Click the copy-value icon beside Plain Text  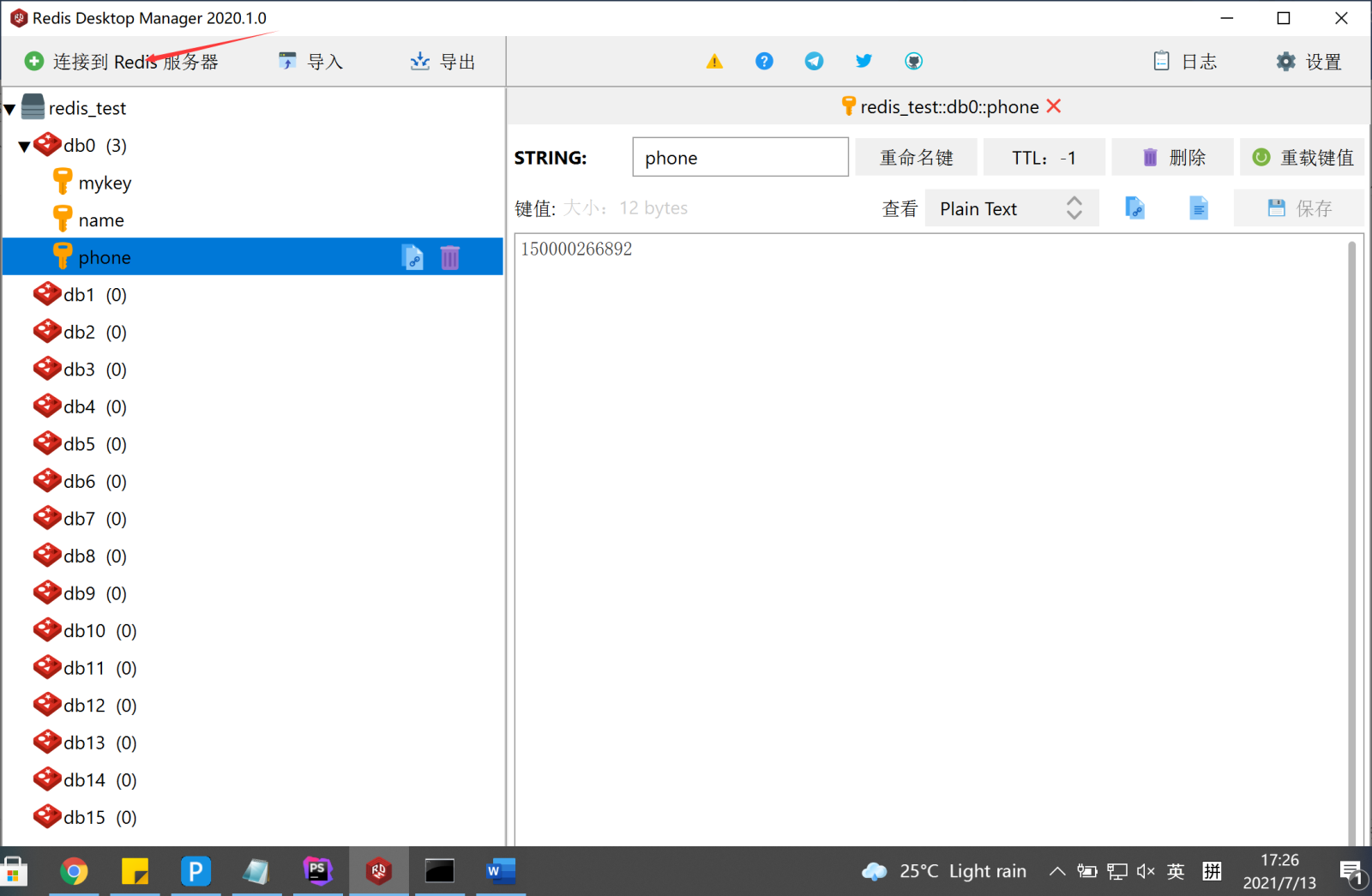(x=1134, y=208)
